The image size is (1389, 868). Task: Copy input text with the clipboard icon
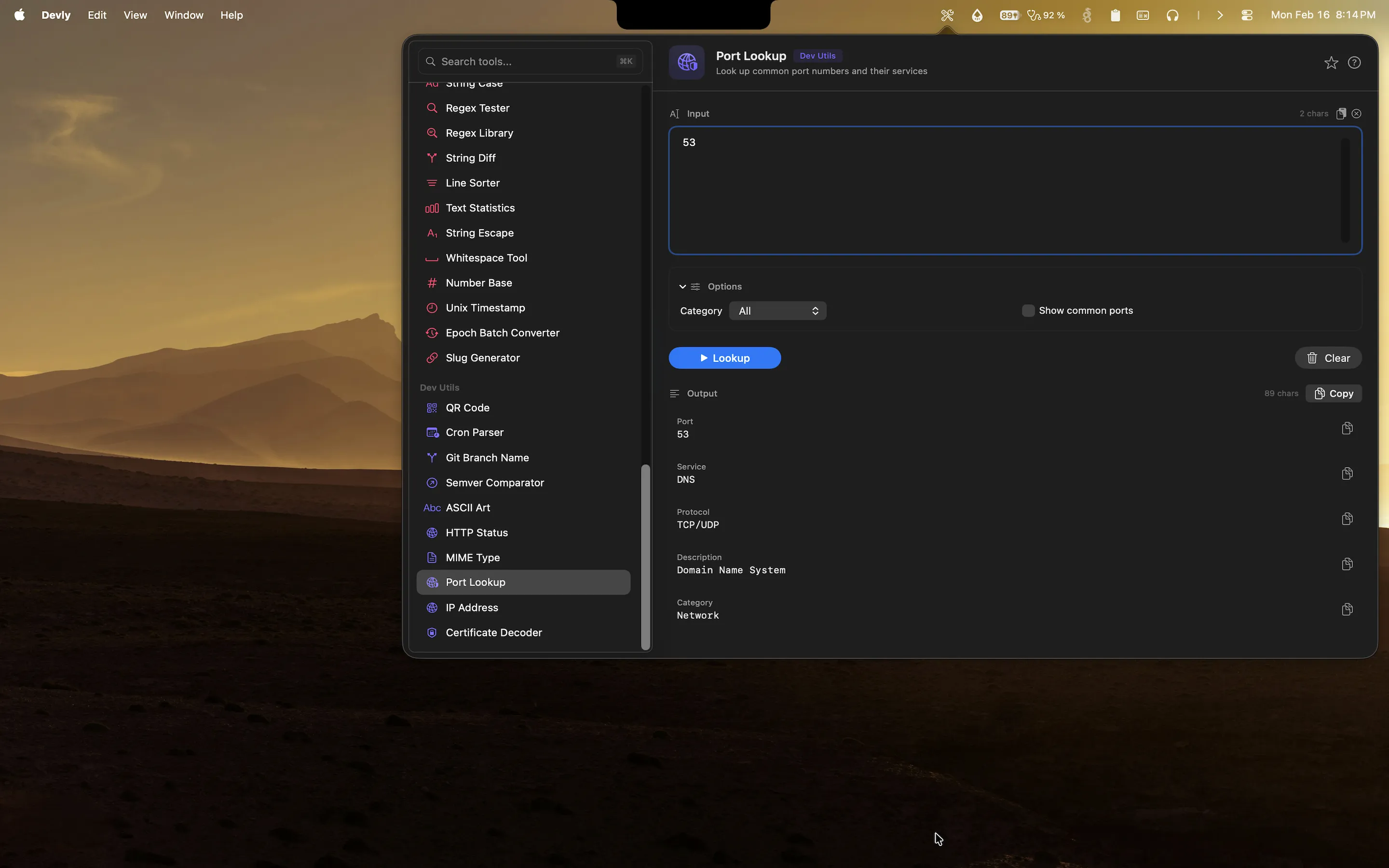point(1341,114)
